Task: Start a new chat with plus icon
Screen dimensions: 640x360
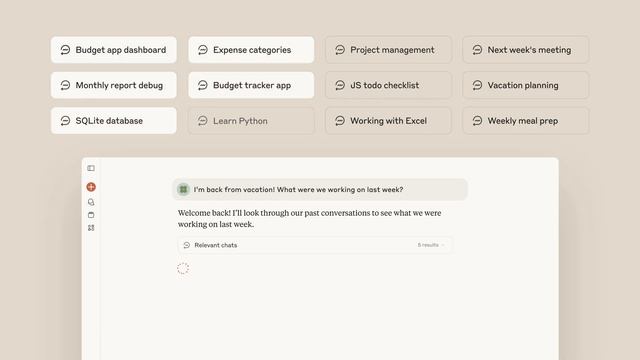Action: (x=91, y=187)
